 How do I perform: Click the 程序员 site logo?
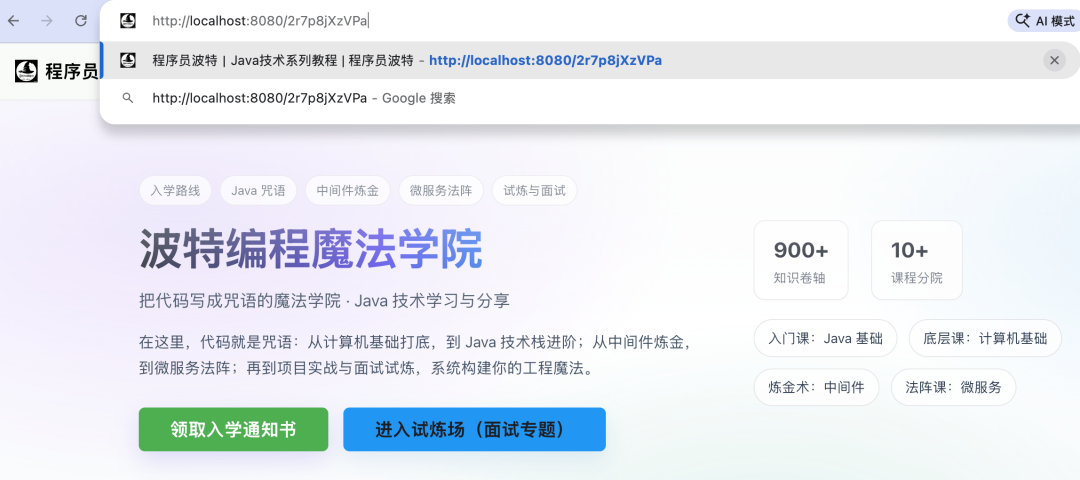click(26, 70)
